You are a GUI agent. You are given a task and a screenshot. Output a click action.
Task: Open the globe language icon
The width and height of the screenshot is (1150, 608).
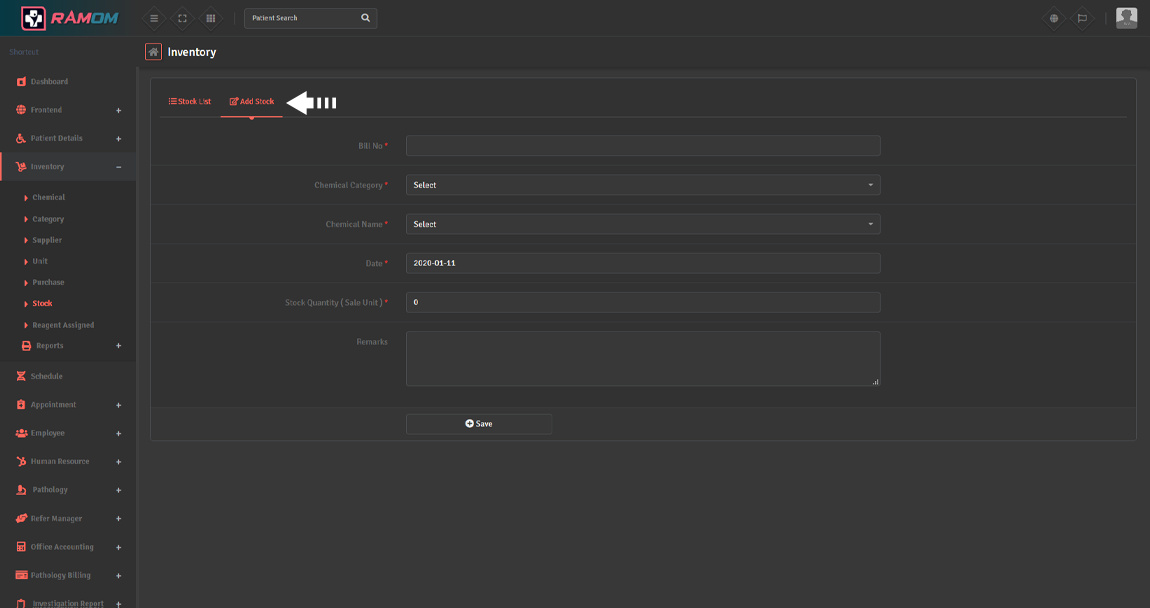click(1054, 18)
